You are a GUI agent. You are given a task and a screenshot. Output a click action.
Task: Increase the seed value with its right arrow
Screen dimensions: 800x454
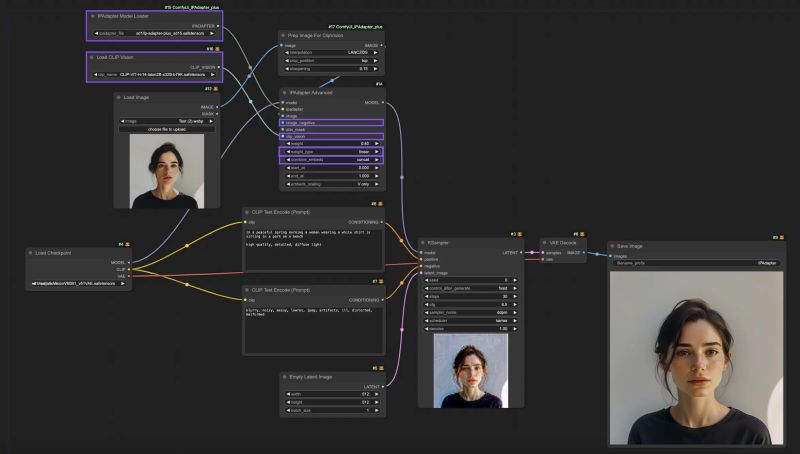pos(515,280)
